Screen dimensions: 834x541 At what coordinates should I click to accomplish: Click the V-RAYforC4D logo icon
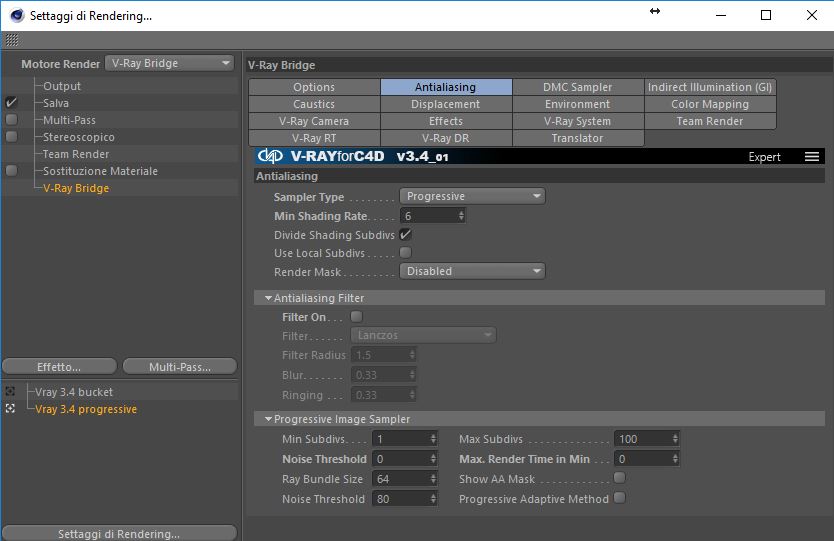[270, 156]
